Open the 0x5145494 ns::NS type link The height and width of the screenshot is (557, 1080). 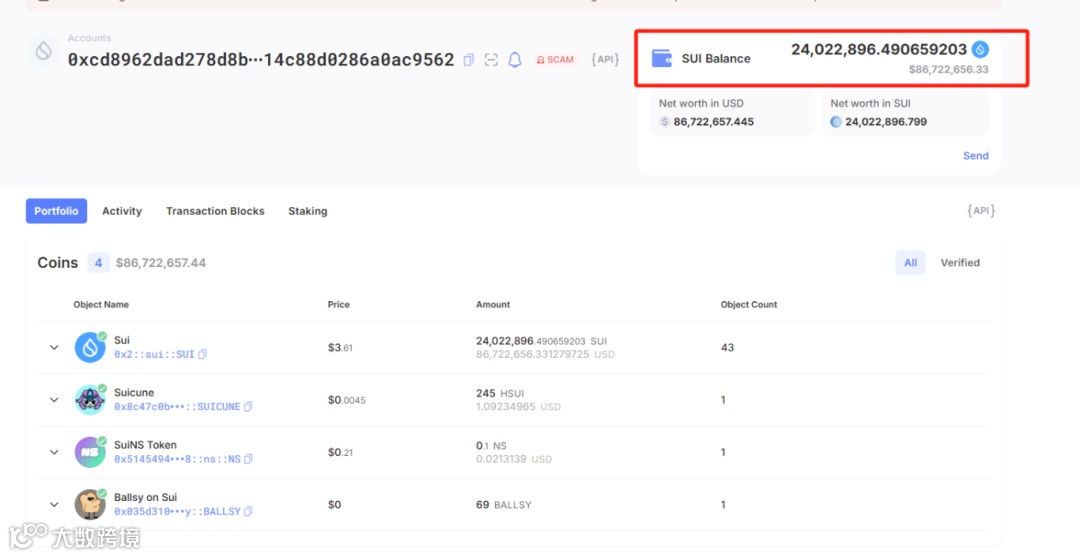pos(177,459)
